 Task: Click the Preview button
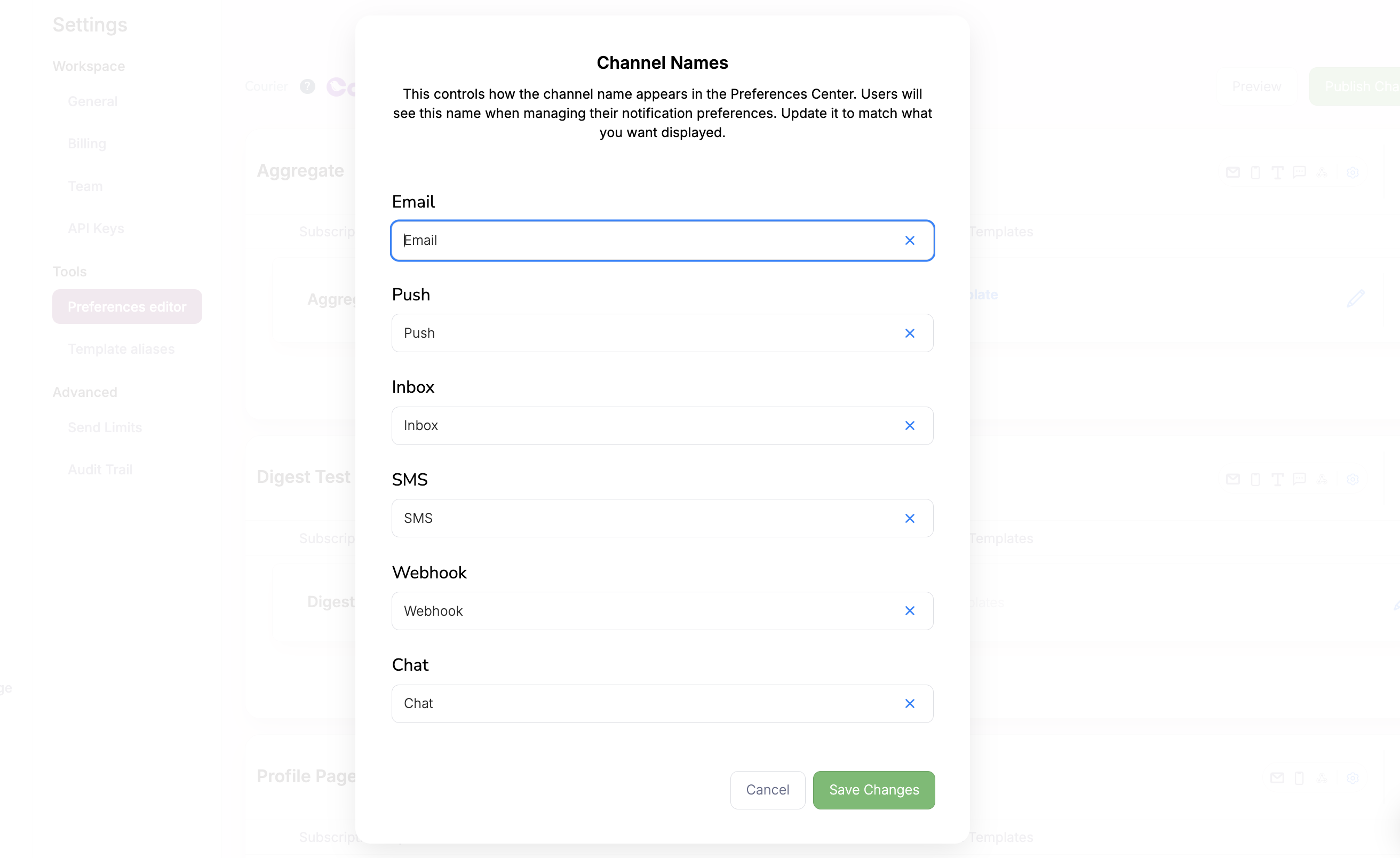point(1256,86)
